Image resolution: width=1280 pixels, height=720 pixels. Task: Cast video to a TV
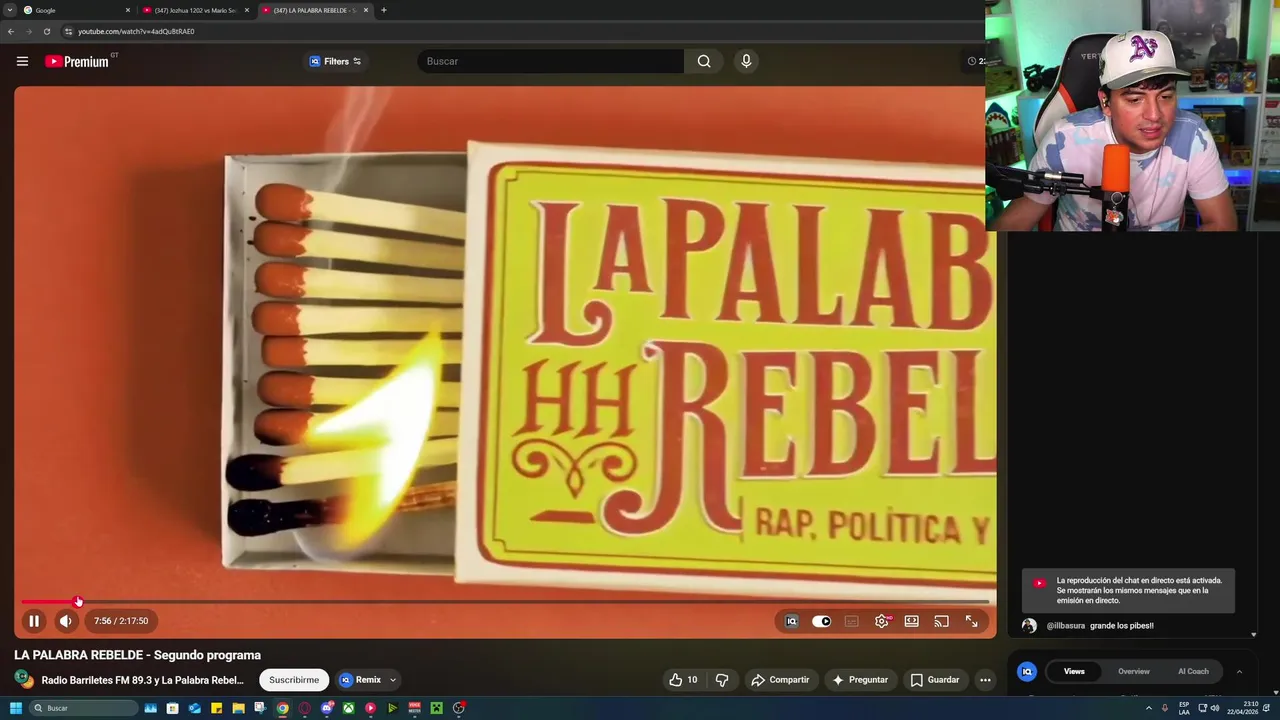pyautogui.click(x=941, y=621)
